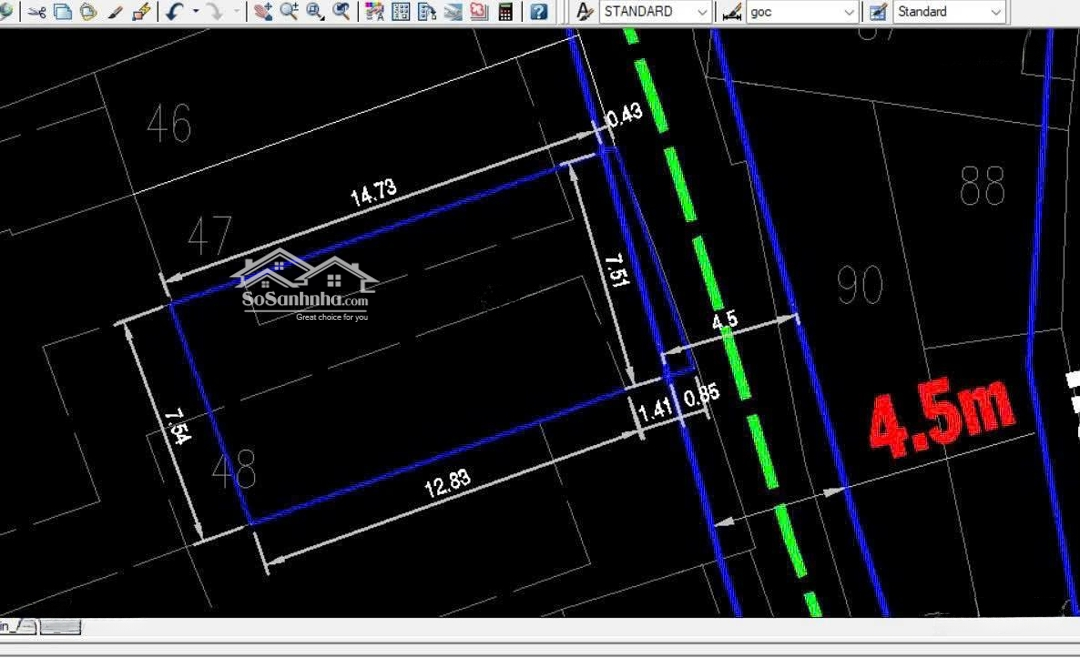Click the Text Style manager icon
The width and height of the screenshot is (1080, 658).
(585, 12)
